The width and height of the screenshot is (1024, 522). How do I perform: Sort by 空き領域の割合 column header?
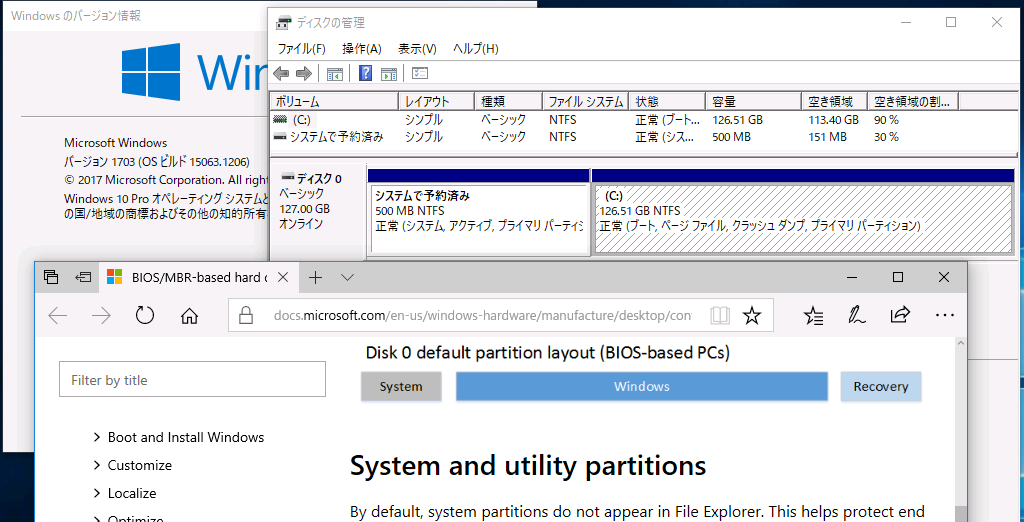coord(913,101)
